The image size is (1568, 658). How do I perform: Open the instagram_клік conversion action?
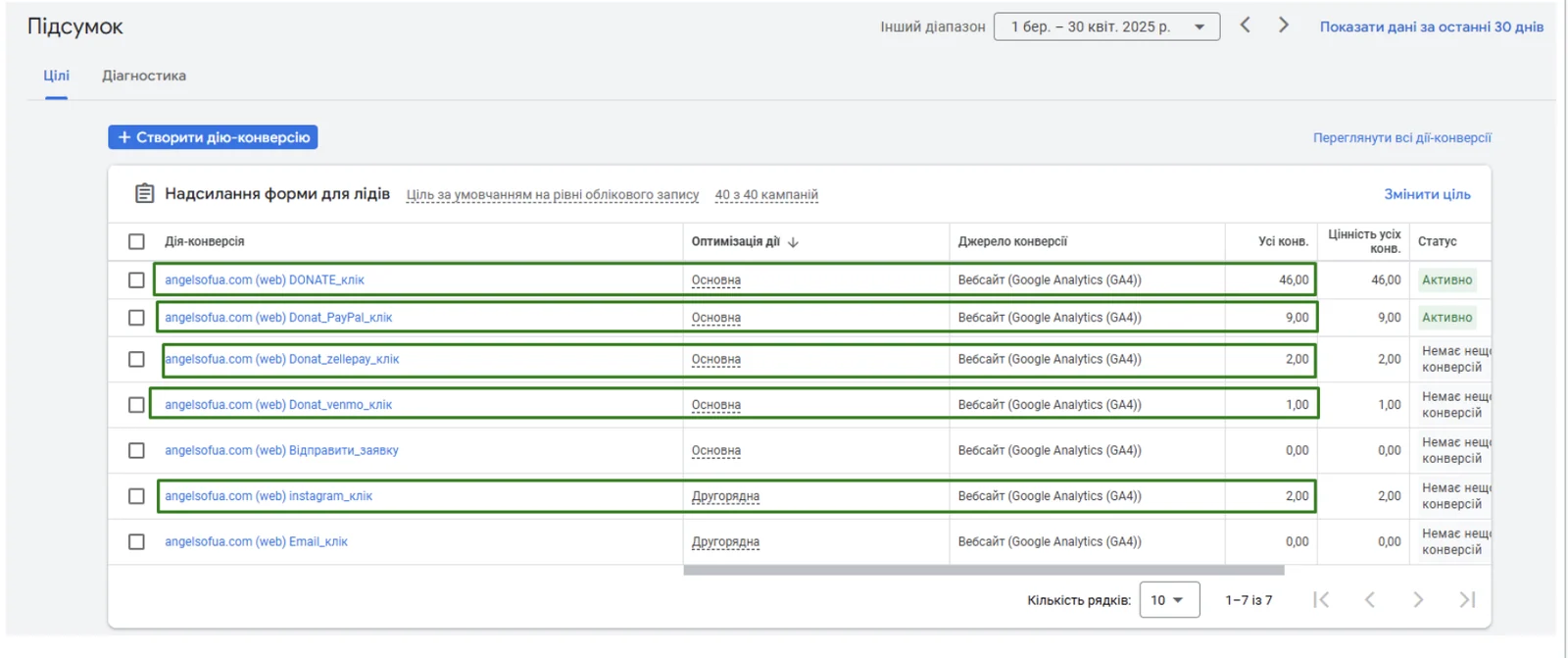pyautogui.click(x=269, y=496)
